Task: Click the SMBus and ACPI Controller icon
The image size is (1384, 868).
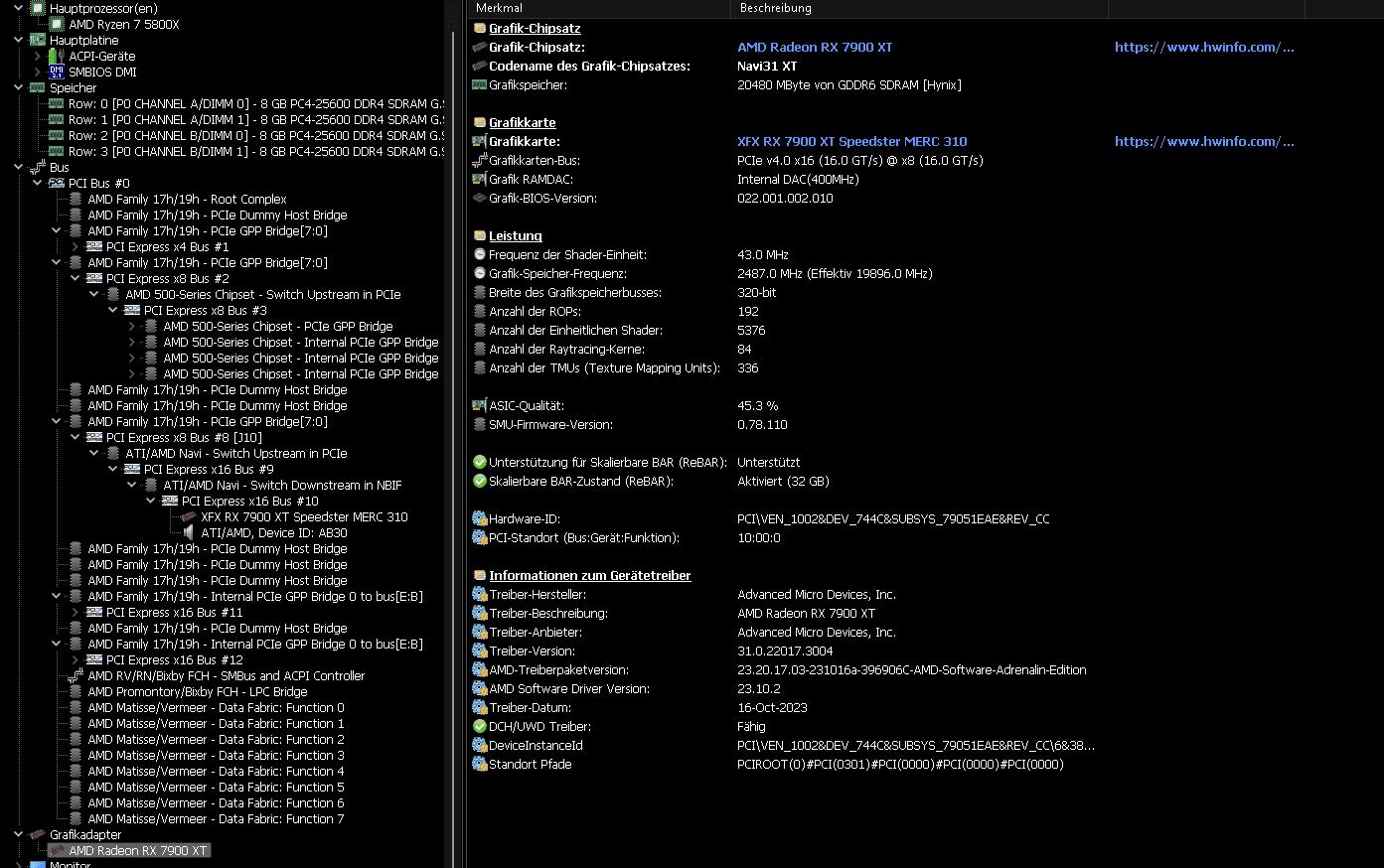Action: [76, 675]
